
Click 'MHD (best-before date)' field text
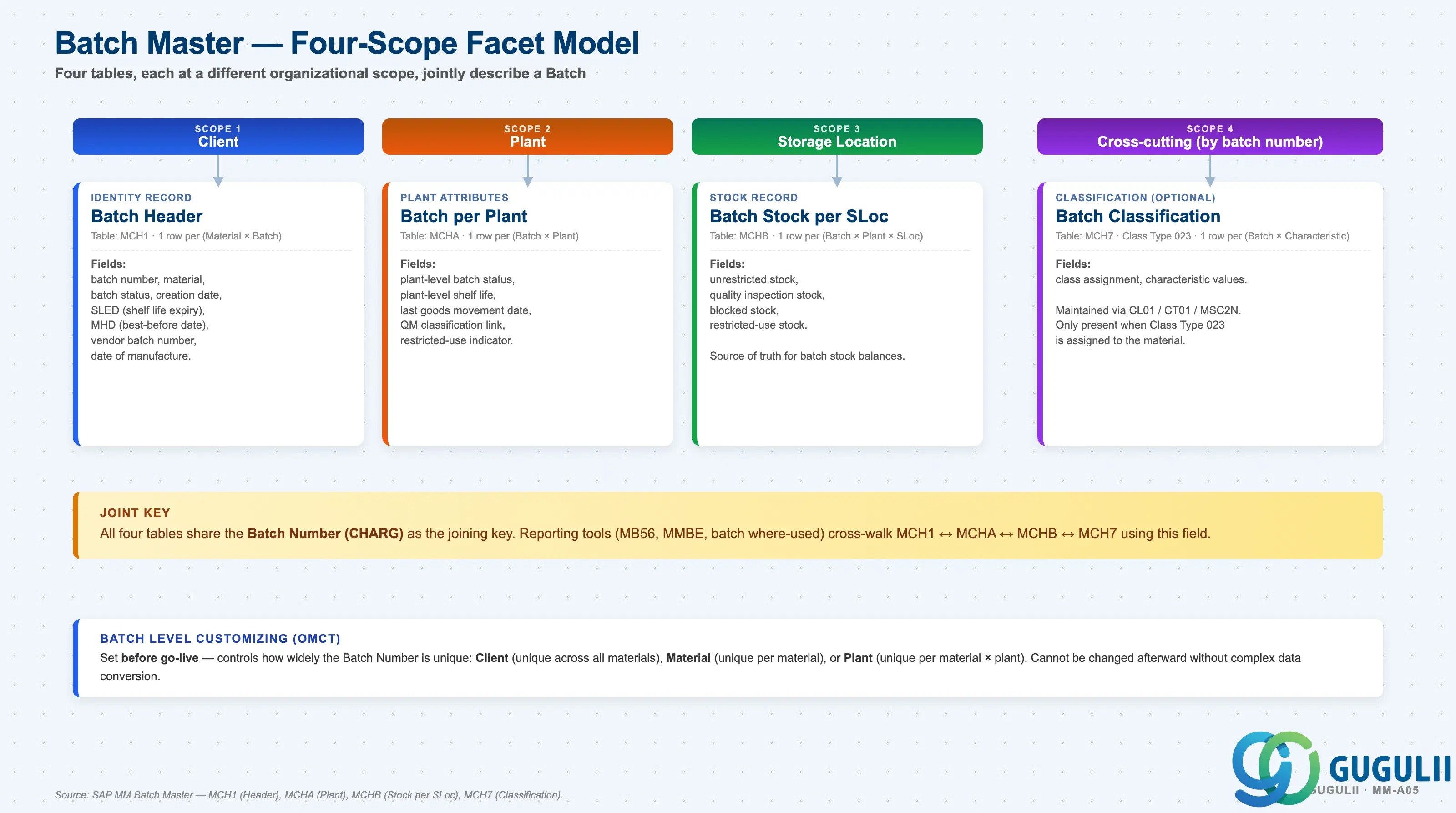tap(149, 325)
